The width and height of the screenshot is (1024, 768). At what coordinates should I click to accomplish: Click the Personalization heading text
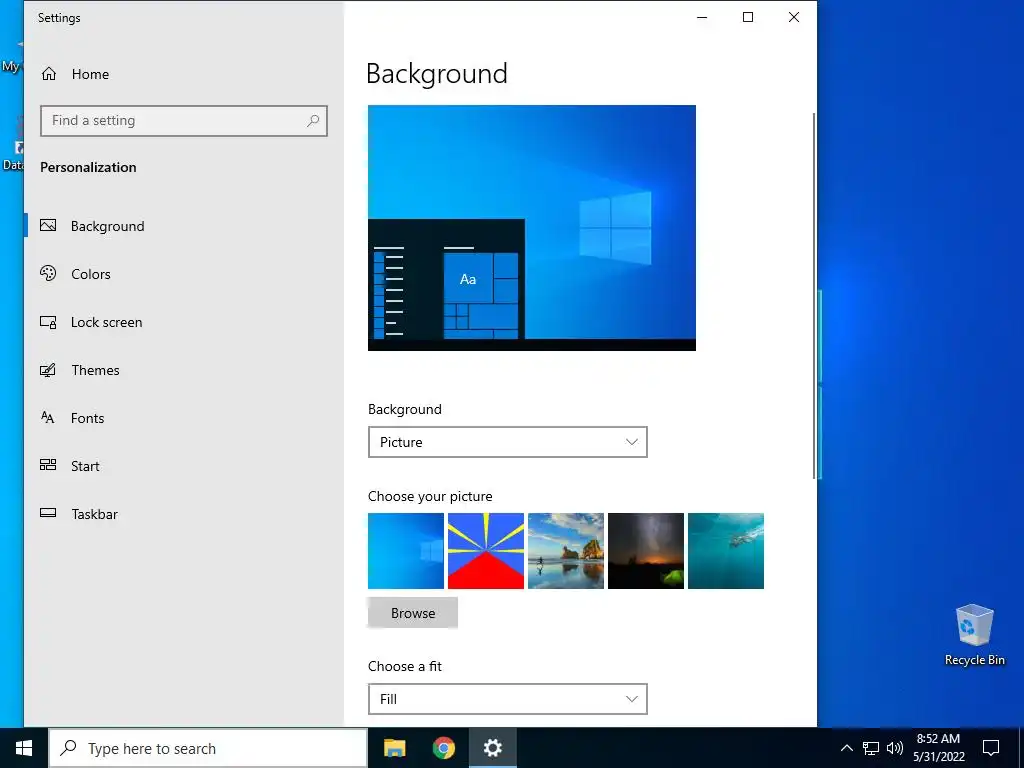click(x=88, y=167)
